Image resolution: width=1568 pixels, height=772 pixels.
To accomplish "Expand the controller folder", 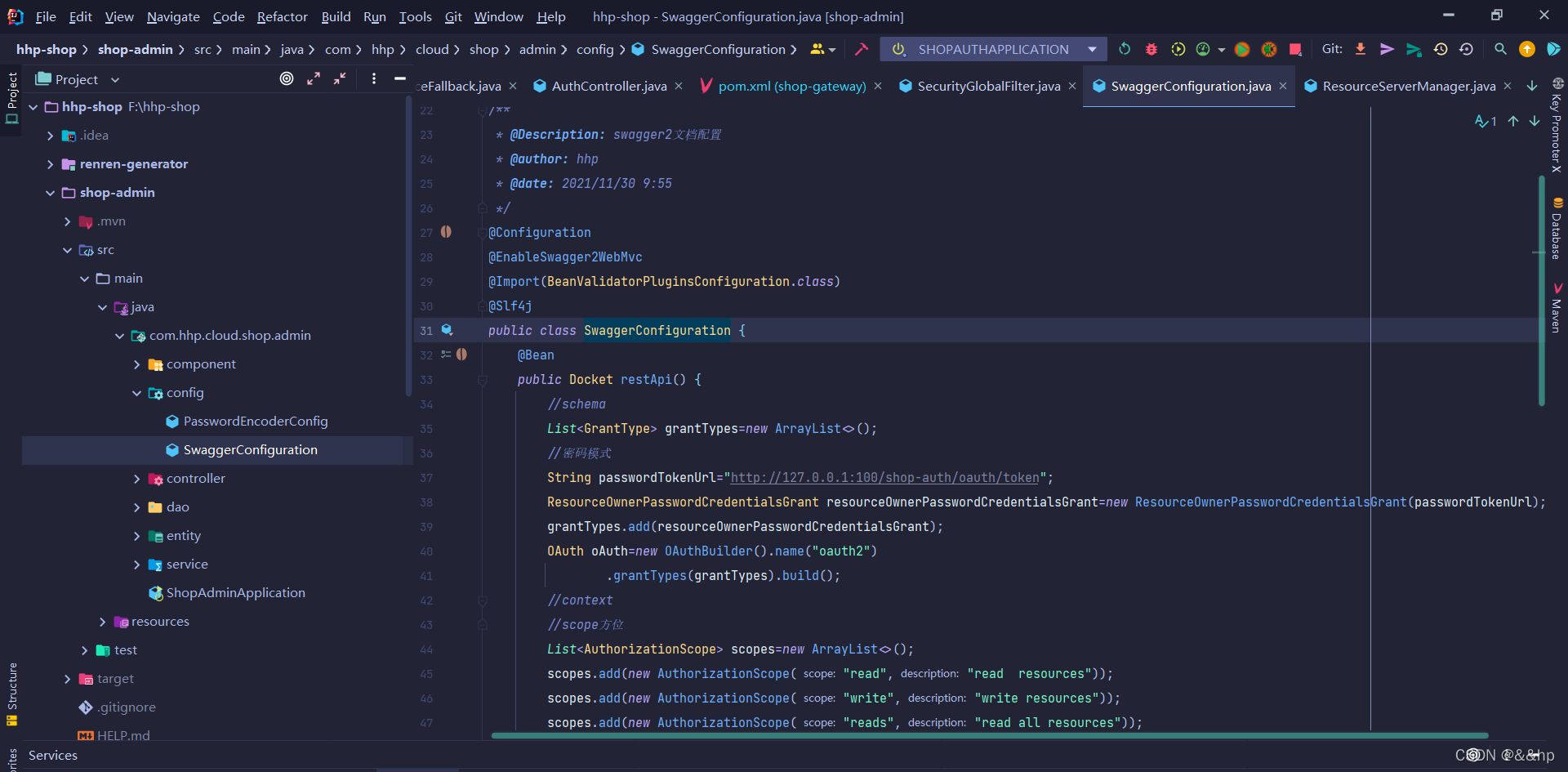I will 136,478.
